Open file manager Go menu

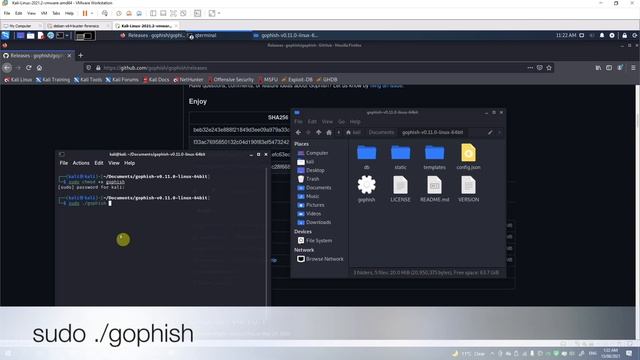[x=341, y=122]
